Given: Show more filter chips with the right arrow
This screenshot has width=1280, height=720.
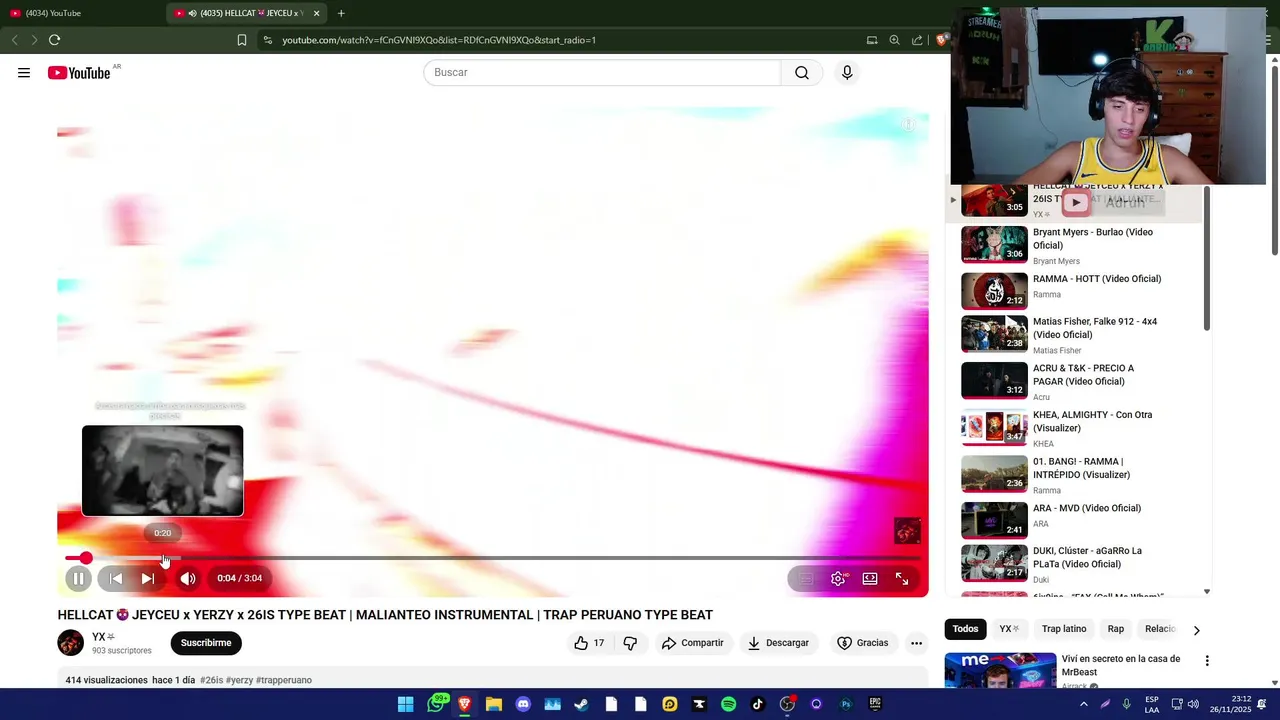Looking at the screenshot, I should coord(1196,630).
